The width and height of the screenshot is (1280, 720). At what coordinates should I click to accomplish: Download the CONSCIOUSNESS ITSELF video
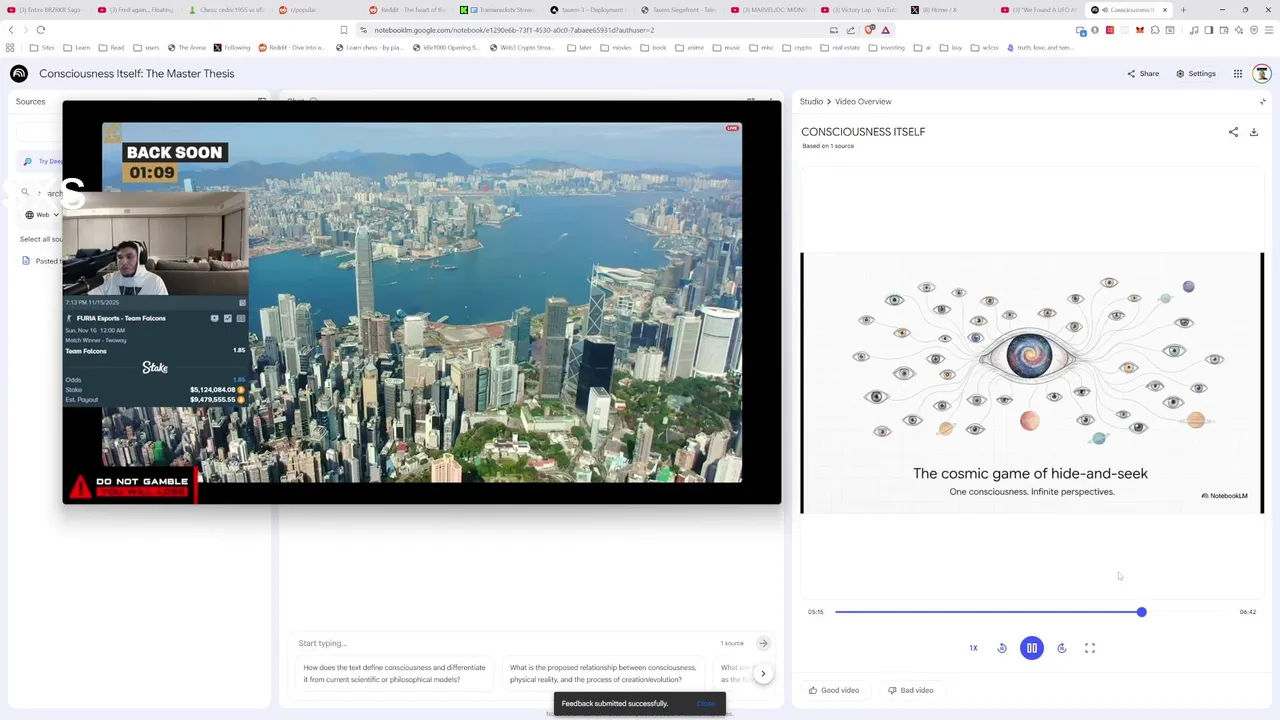pyautogui.click(x=1254, y=132)
